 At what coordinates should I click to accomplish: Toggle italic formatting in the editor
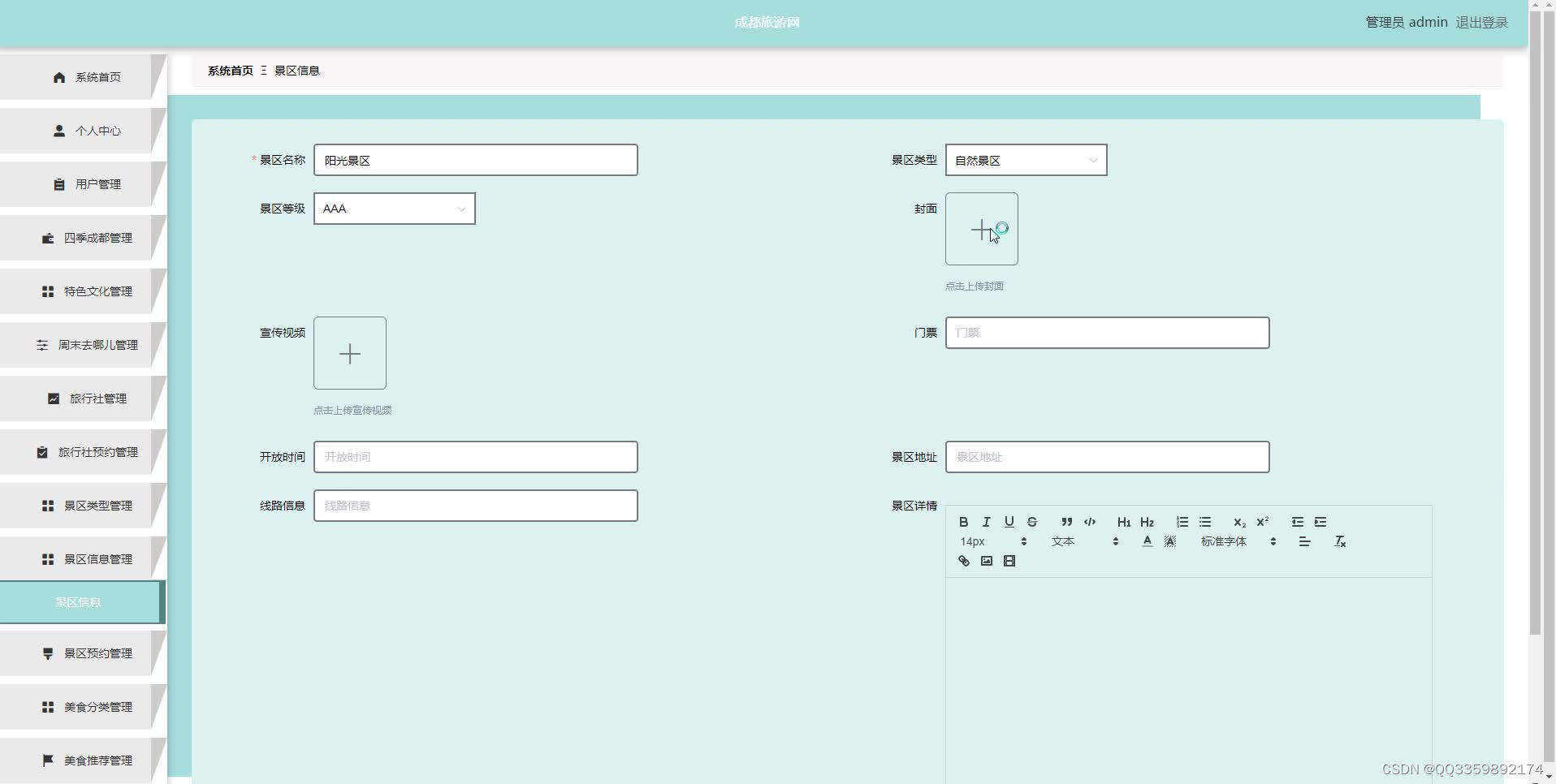pos(986,522)
